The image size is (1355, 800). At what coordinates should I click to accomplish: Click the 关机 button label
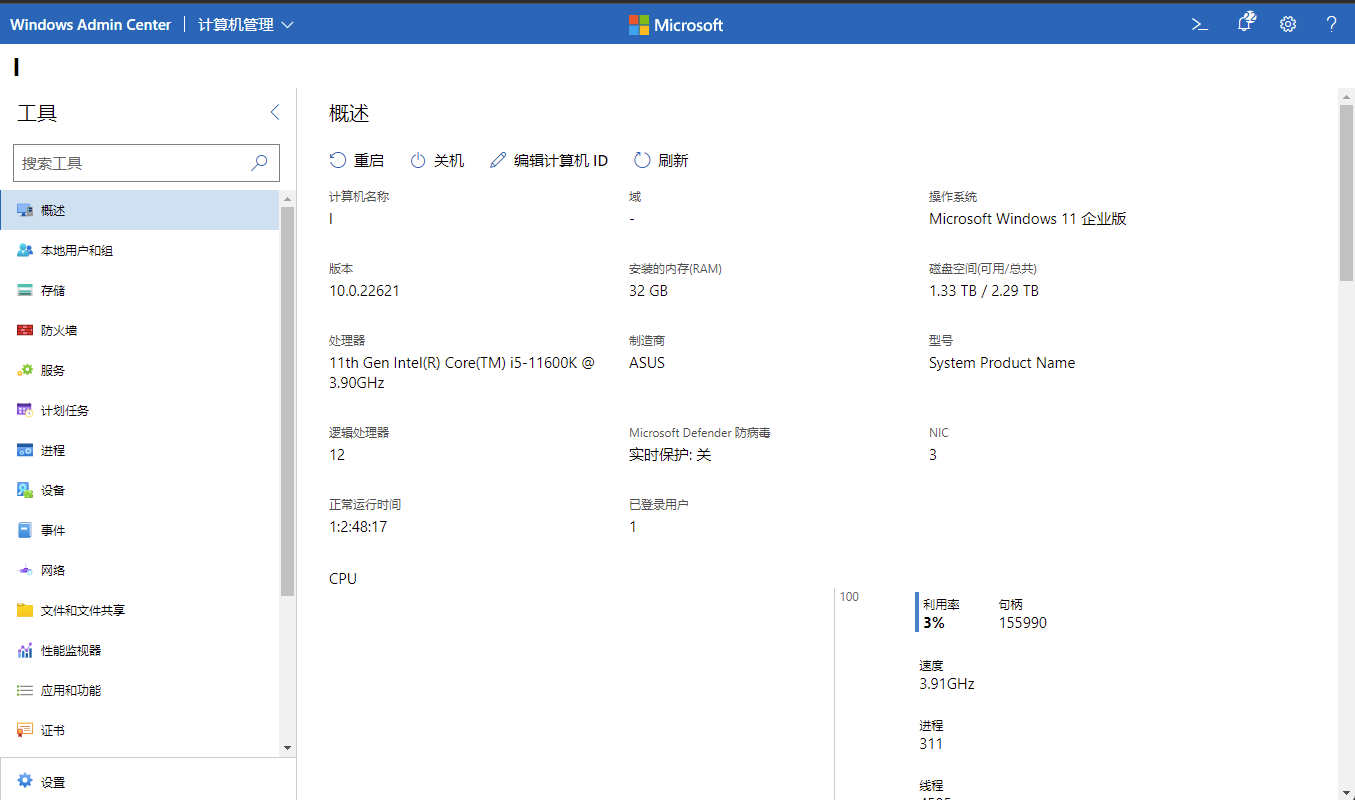tap(449, 160)
